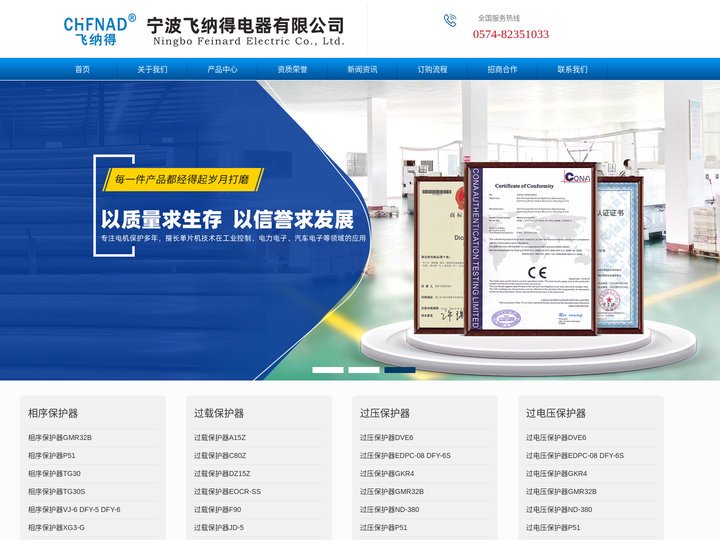Open product 相序保护器TG30

coord(54,473)
